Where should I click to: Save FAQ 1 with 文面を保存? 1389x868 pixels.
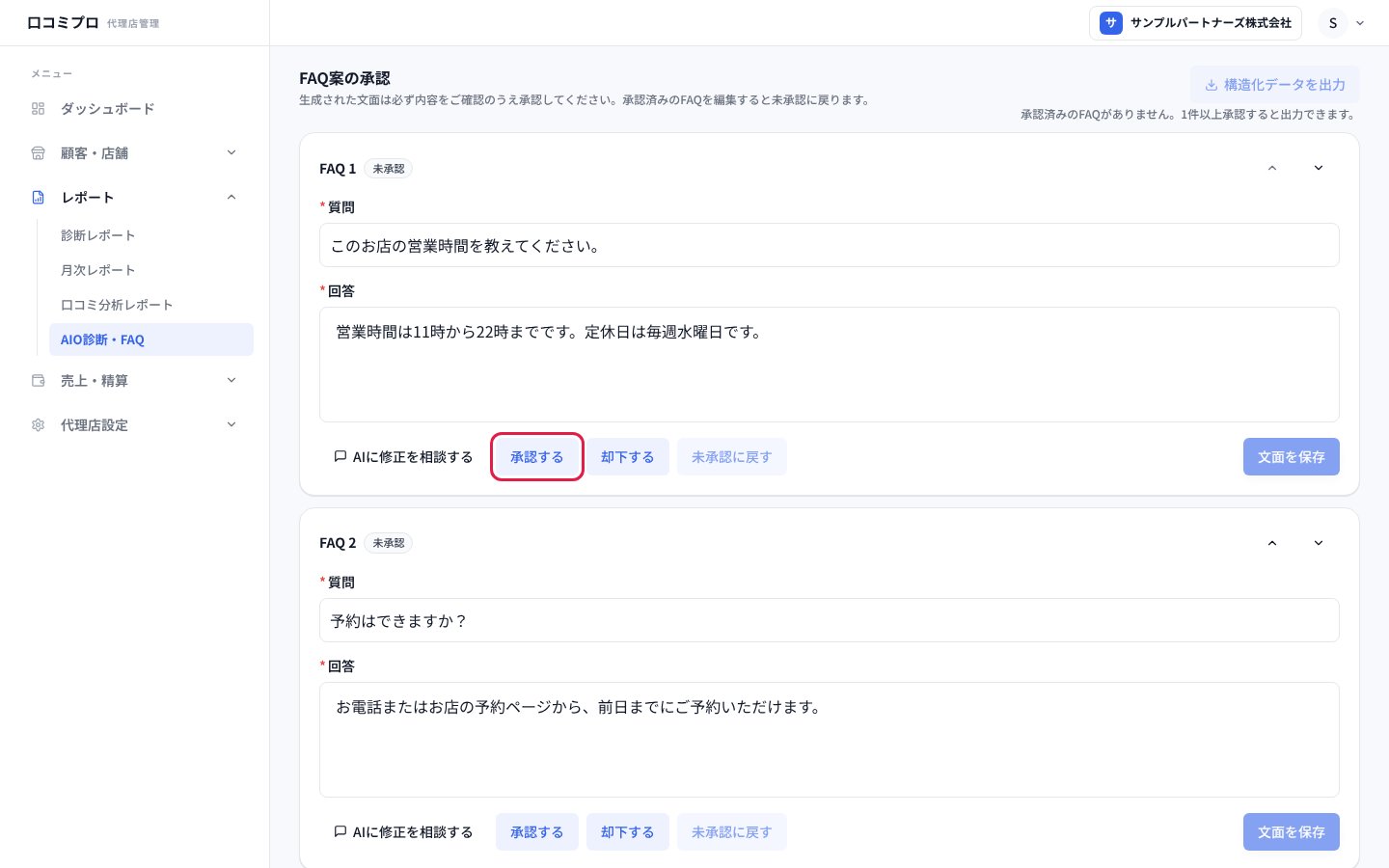coord(1292,457)
